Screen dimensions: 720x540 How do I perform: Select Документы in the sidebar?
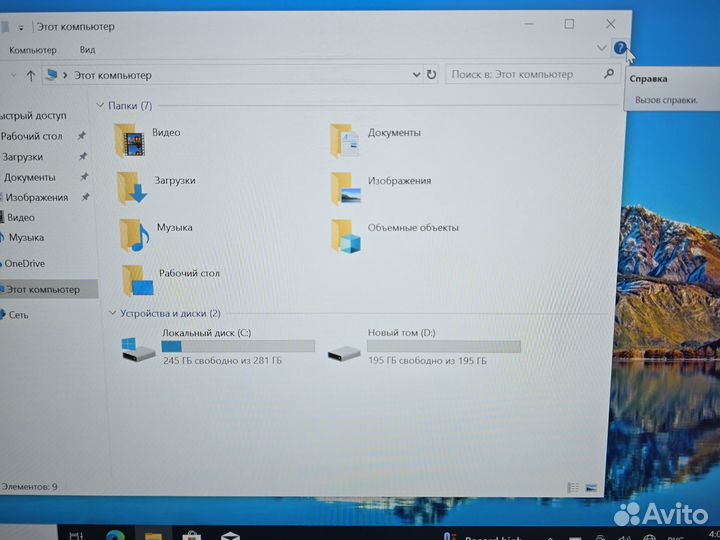click(x=29, y=177)
